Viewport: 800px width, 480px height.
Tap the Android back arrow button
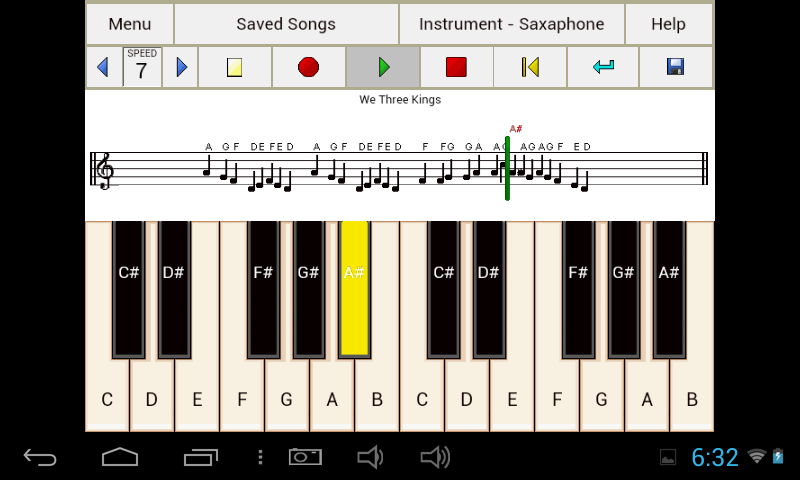click(x=40, y=458)
